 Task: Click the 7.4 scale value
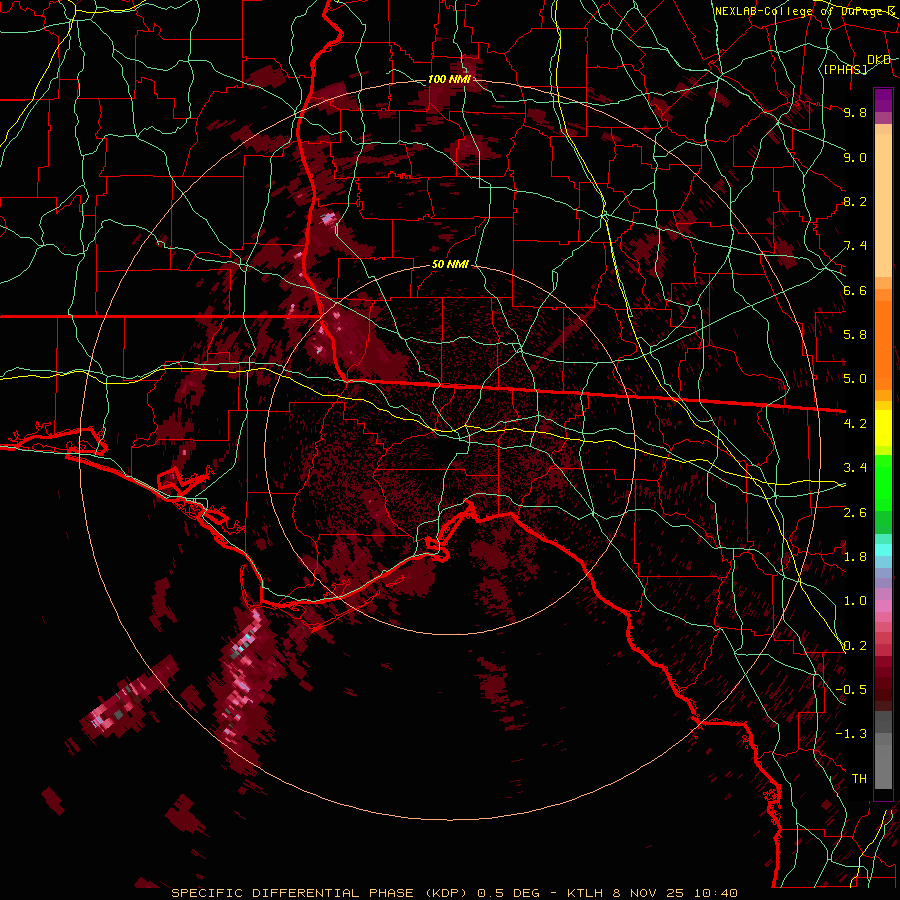click(855, 246)
